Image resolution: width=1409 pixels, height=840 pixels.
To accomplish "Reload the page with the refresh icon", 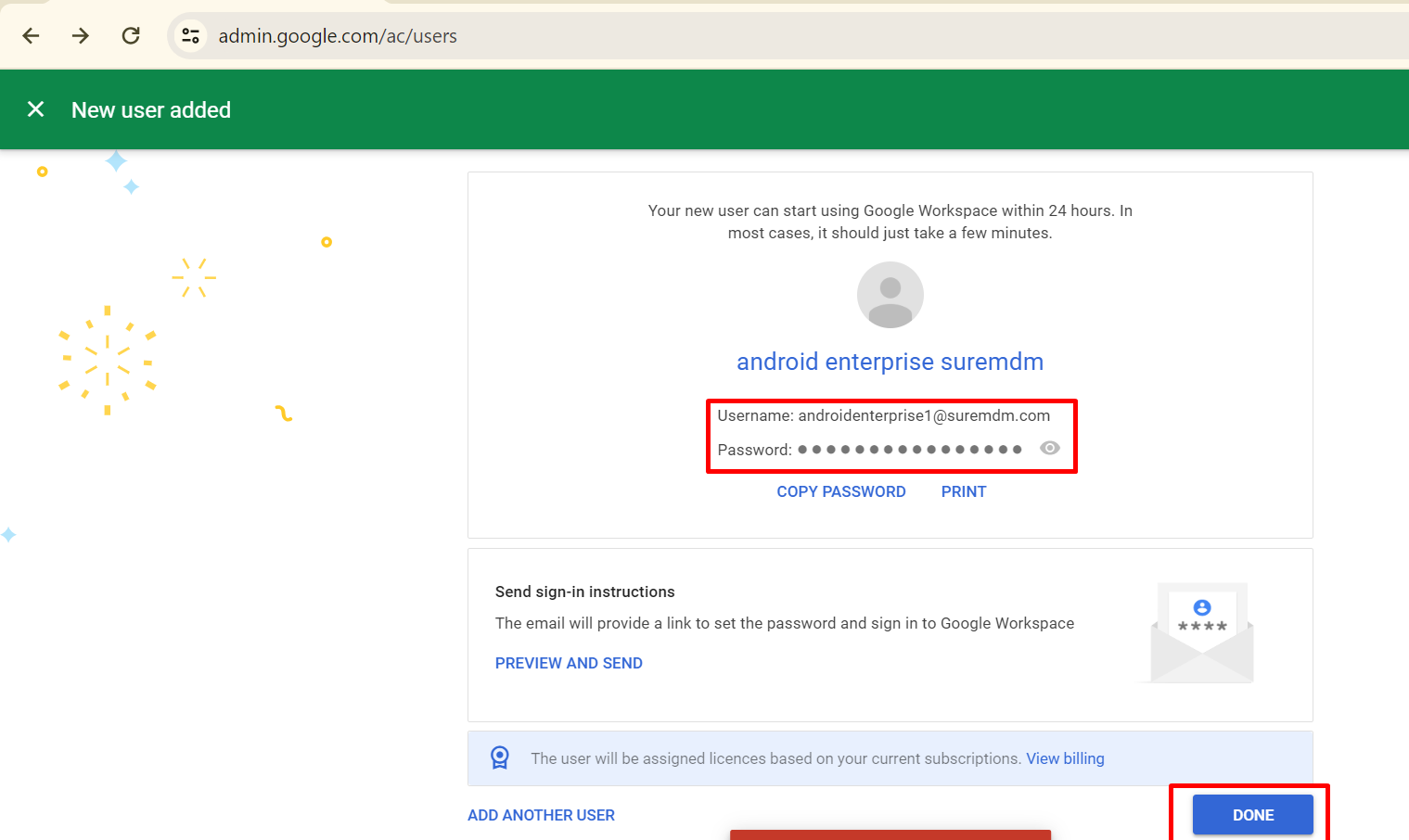I will pos(131,36).
